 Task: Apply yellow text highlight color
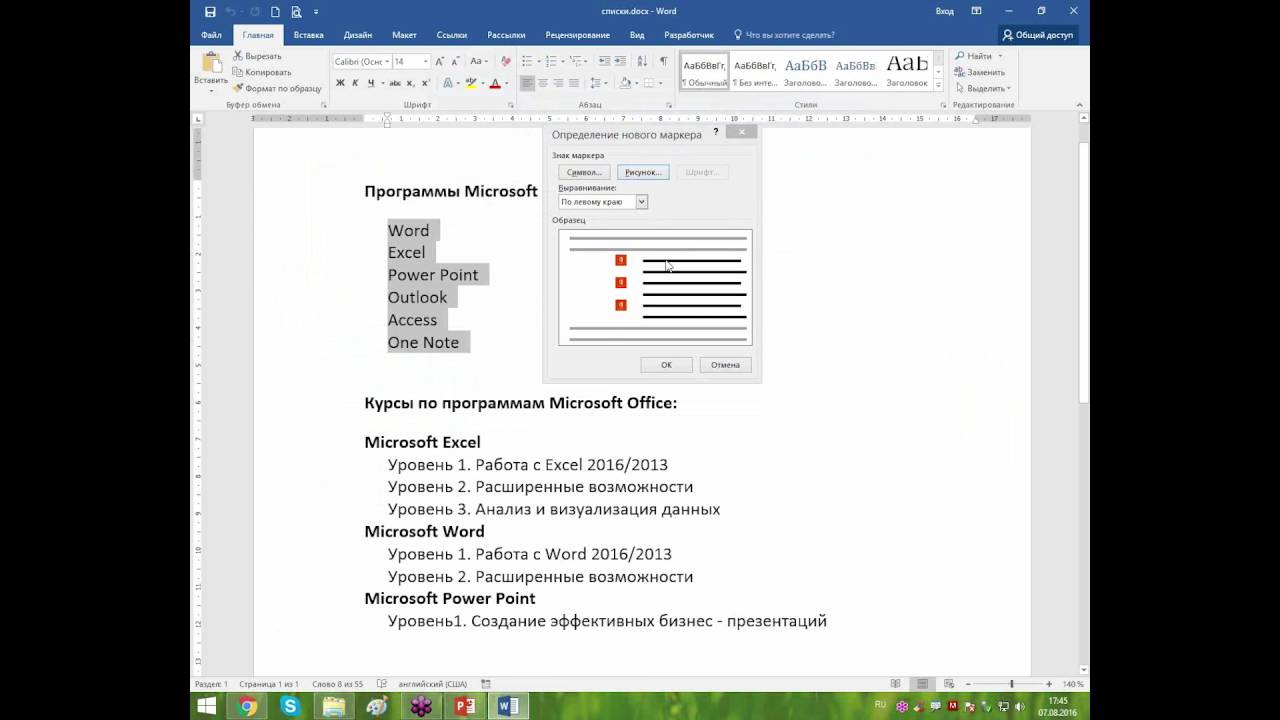coord(471,83)
